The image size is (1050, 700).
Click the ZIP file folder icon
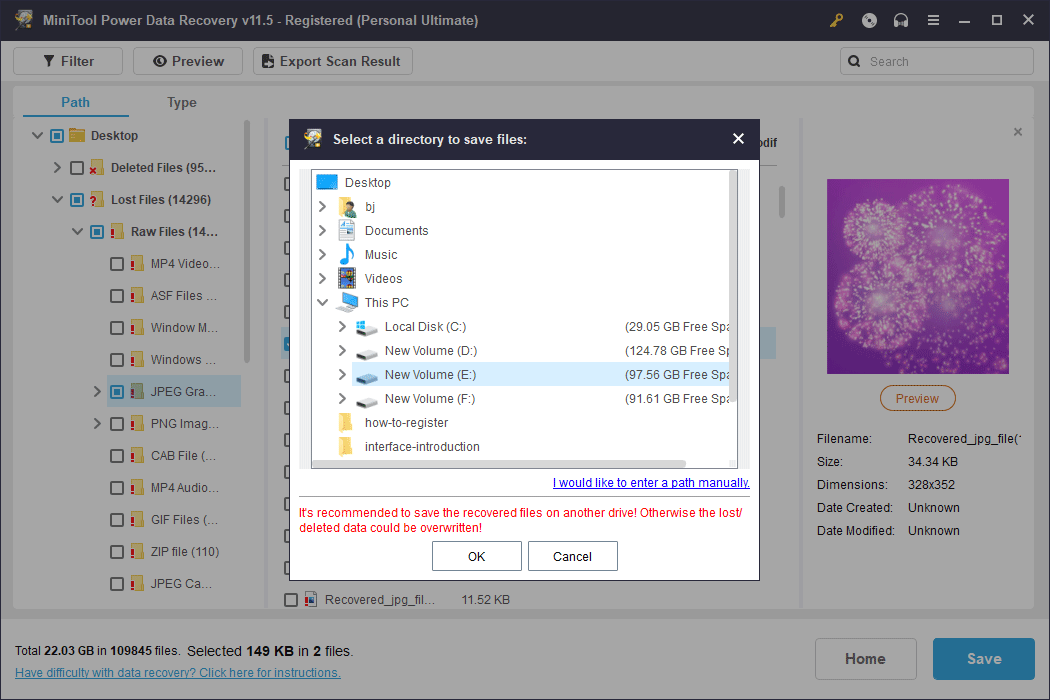(x=137, y=552)
